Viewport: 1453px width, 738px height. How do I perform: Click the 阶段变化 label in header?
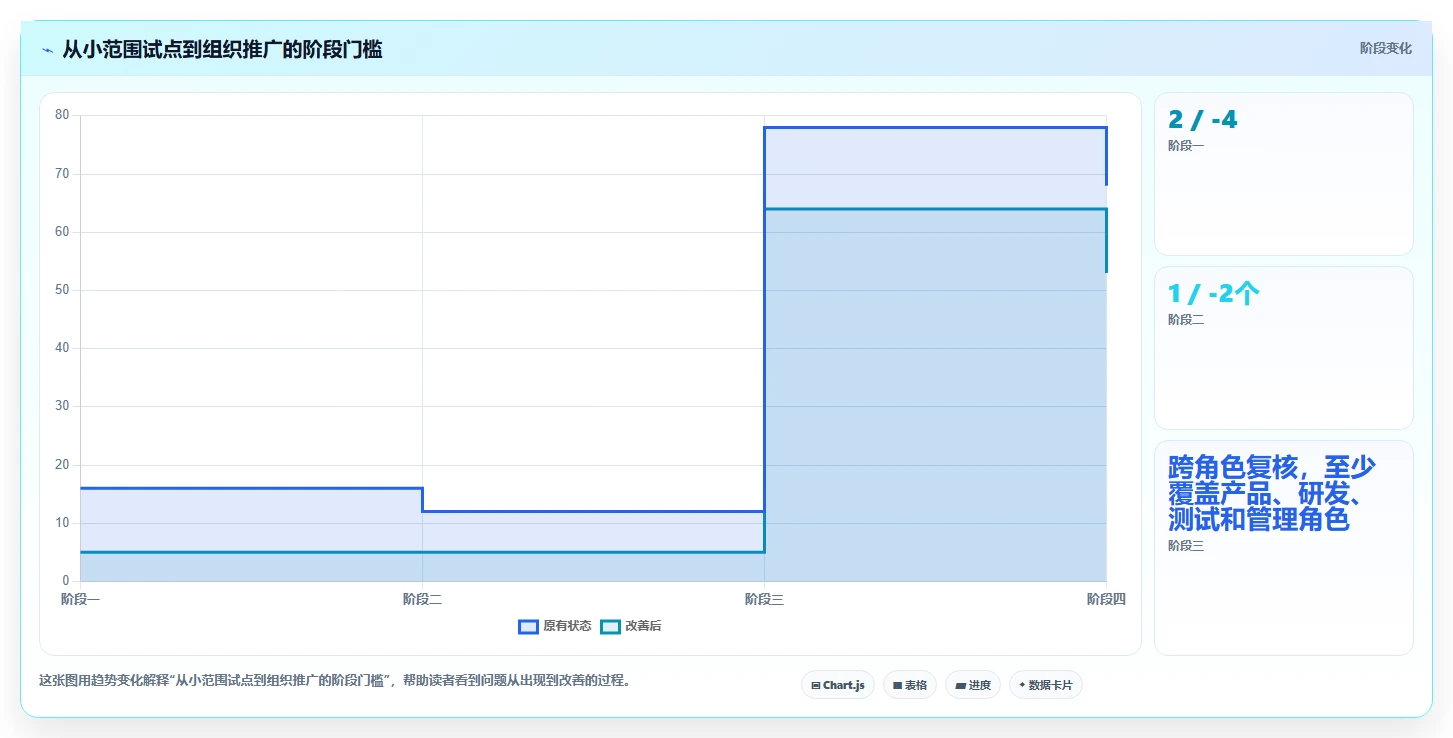(1386, 48)
